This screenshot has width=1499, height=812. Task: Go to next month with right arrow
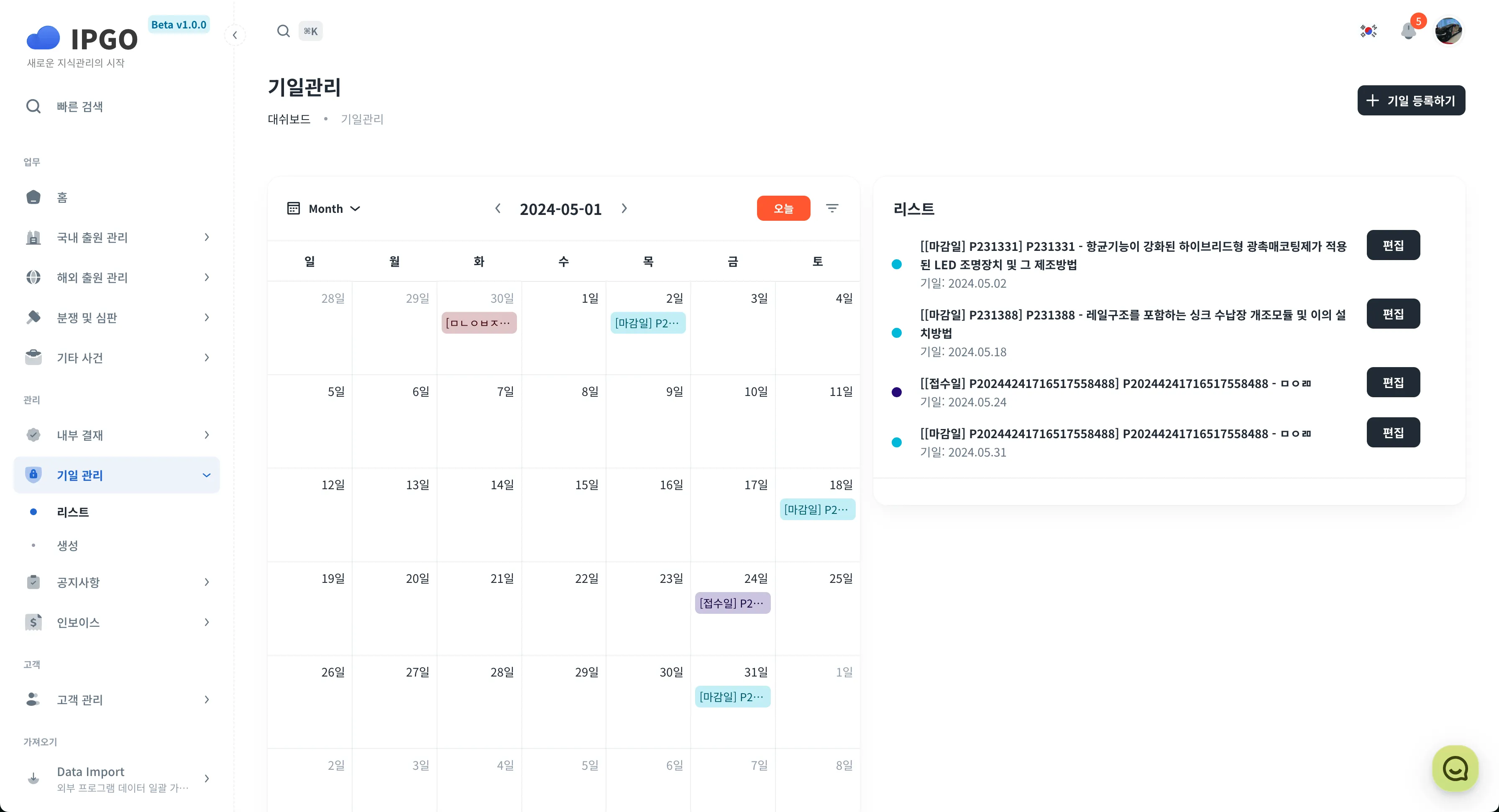click(624, 208)
